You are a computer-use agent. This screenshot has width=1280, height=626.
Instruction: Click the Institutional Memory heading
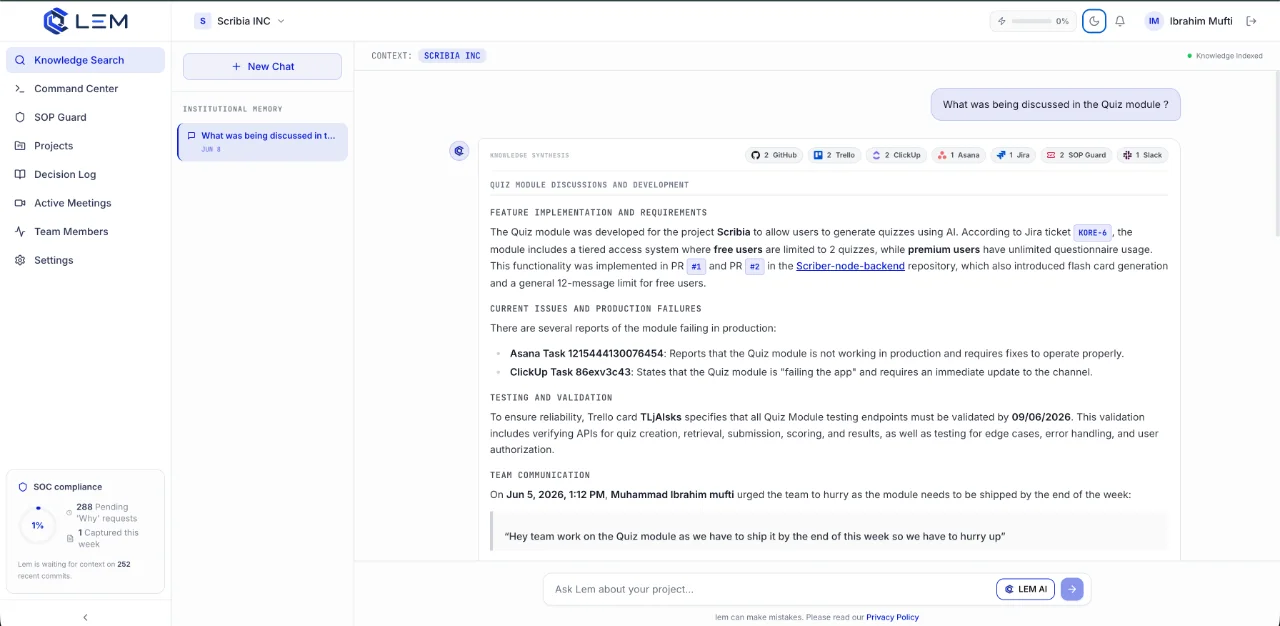click(x=232, y=109)
